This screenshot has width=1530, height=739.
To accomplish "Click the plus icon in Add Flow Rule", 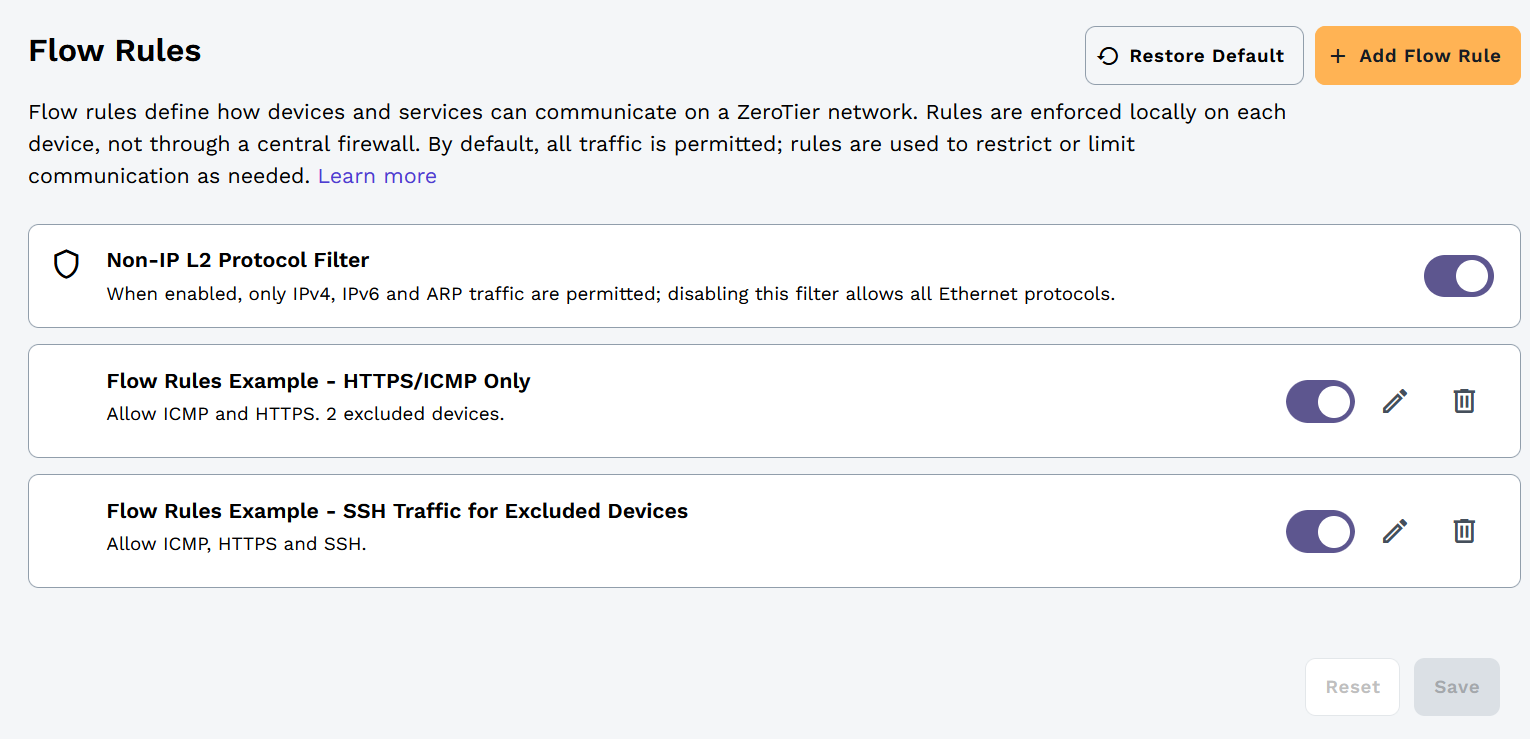I will pyautogui.click(x=1338, y=56).
